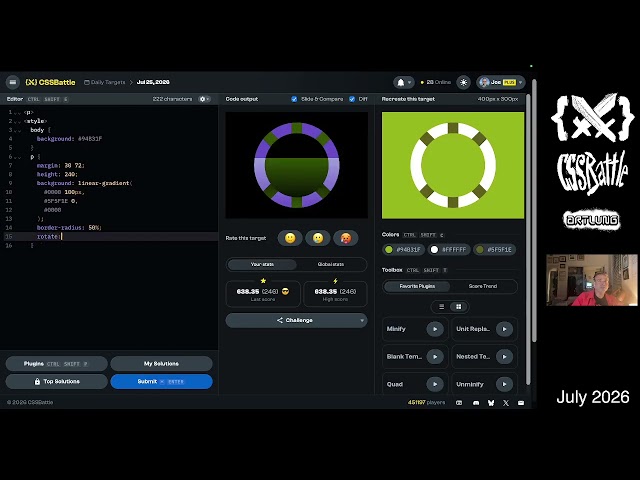This screenshot has height=480, width=640.
Task: Submit the solution
Action: (161, 382)
